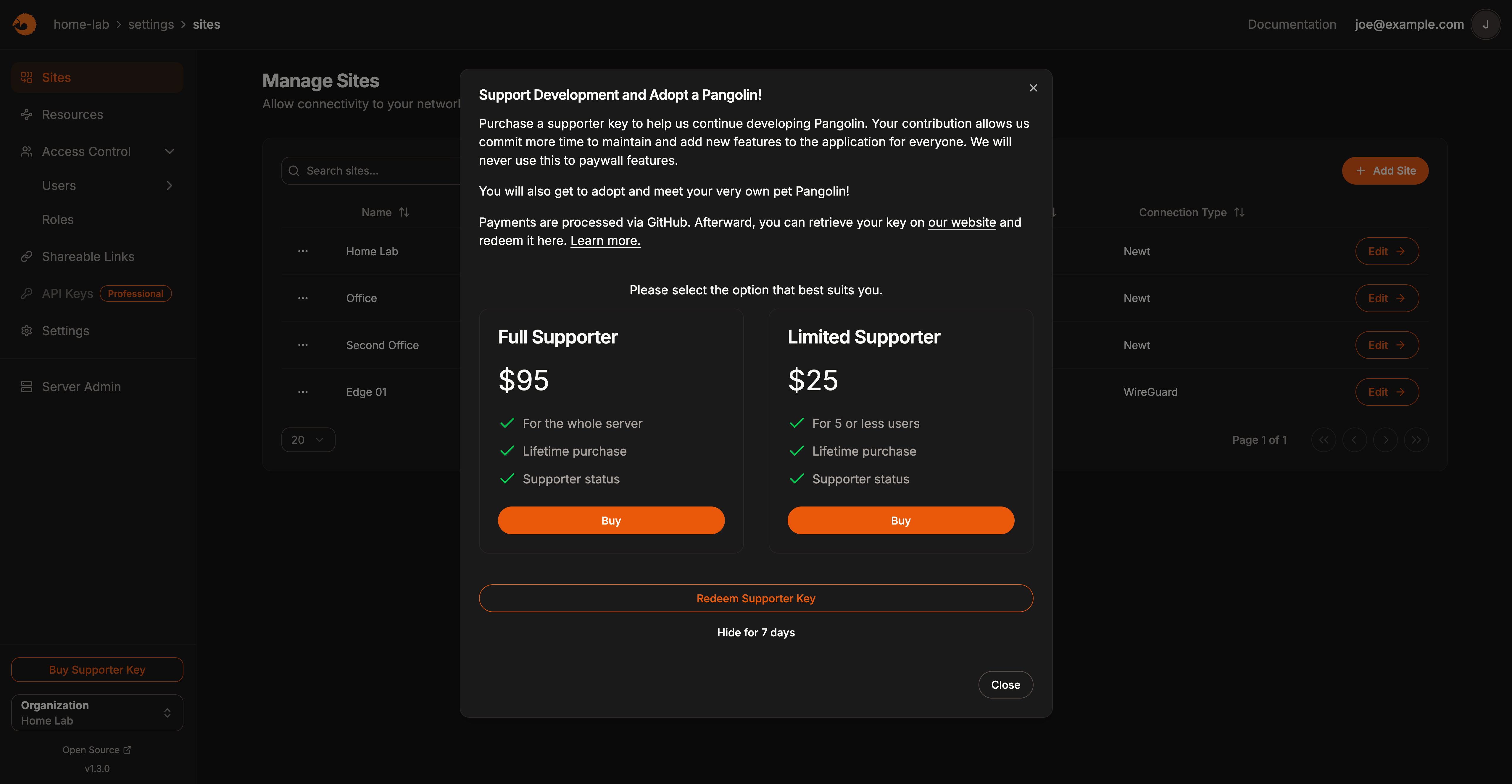
Task: Open Resources in the sidebar
Action: click(72, 114)
